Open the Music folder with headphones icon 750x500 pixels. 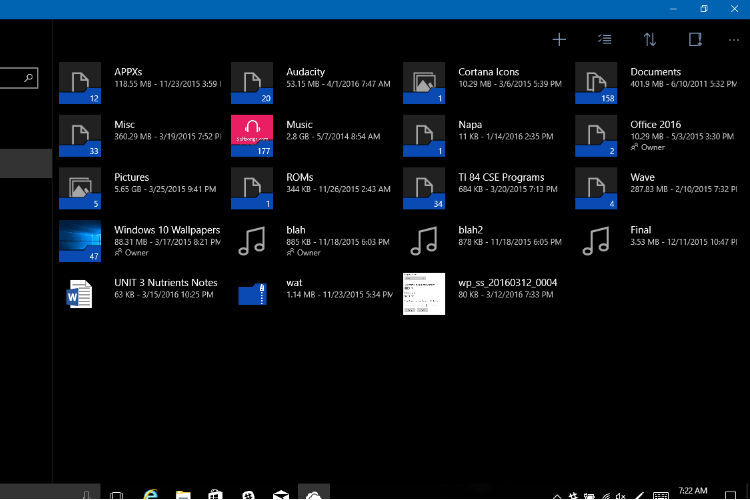tap(252, 135)
